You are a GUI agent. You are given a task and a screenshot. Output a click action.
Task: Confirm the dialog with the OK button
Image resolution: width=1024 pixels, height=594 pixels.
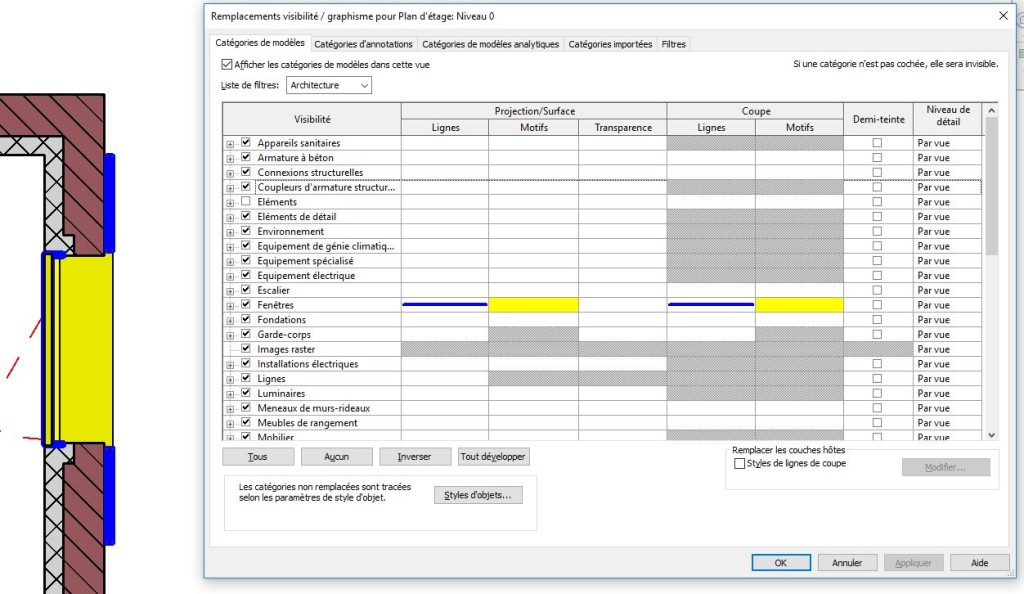point(780,563)
